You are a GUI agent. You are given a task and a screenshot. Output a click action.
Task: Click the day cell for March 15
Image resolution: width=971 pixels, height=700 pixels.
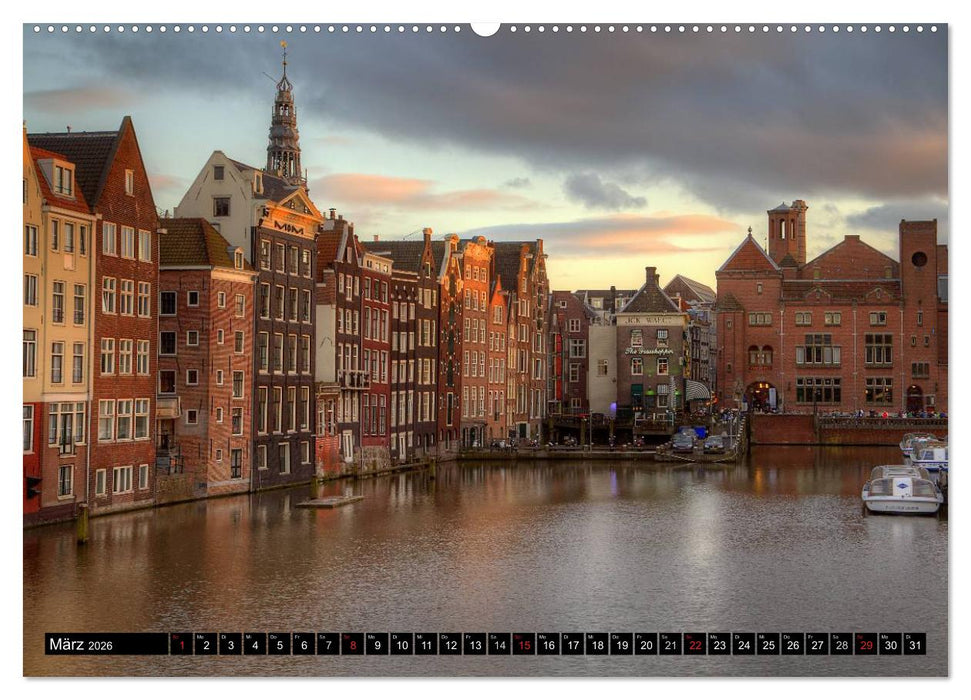coord(523,645)
